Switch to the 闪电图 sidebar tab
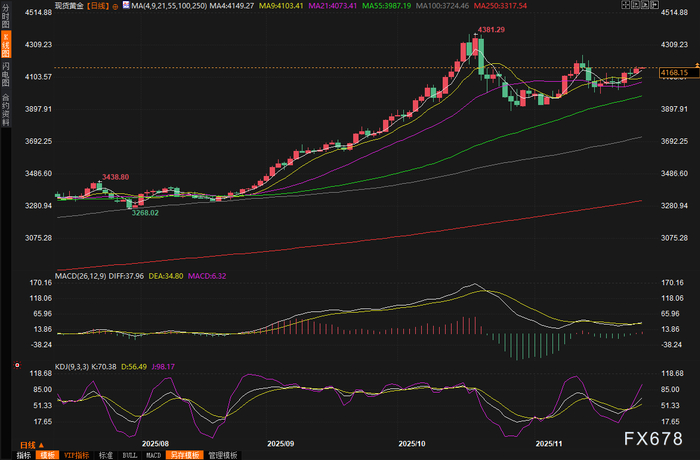Viewport: 700px width, 460px height. click(x=6, y=75)
